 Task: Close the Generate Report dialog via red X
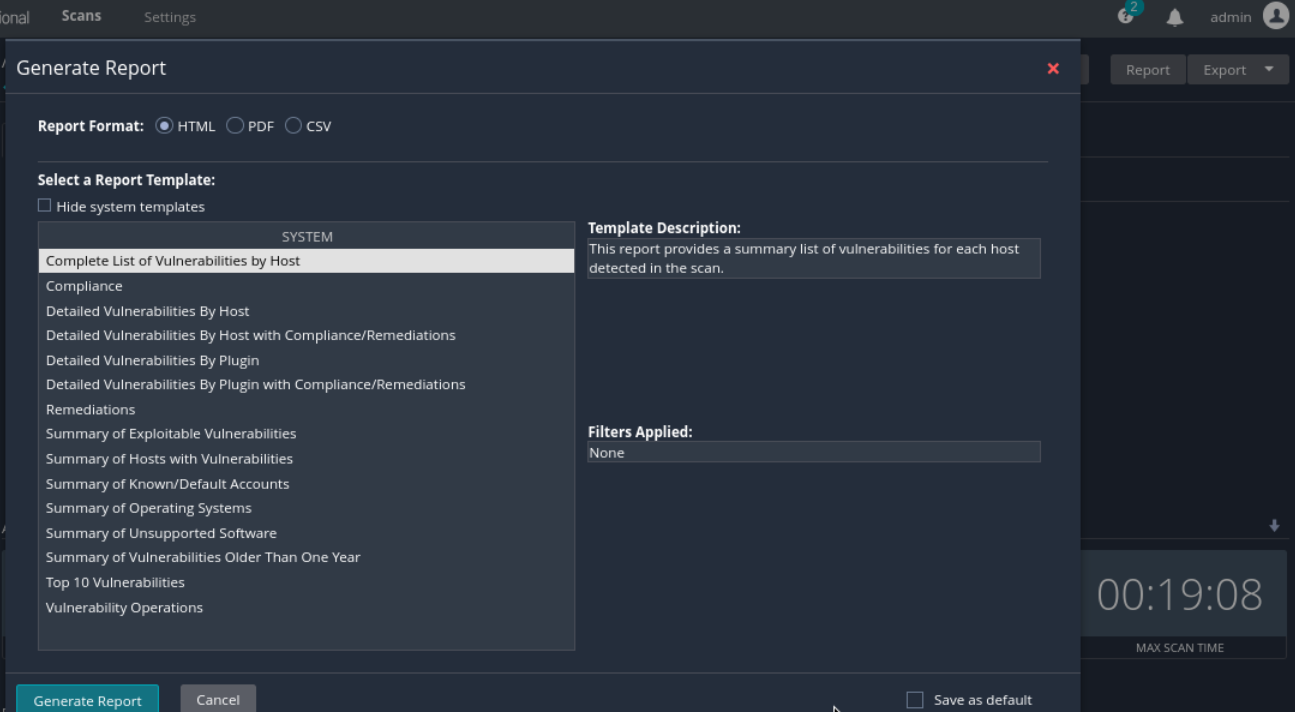[x=1052, y=68]
